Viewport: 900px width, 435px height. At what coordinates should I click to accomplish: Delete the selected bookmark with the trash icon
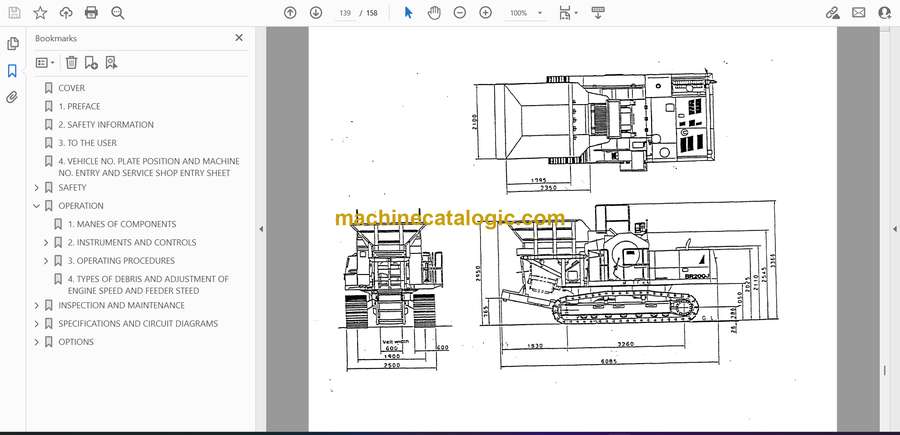tap(71, 63)
